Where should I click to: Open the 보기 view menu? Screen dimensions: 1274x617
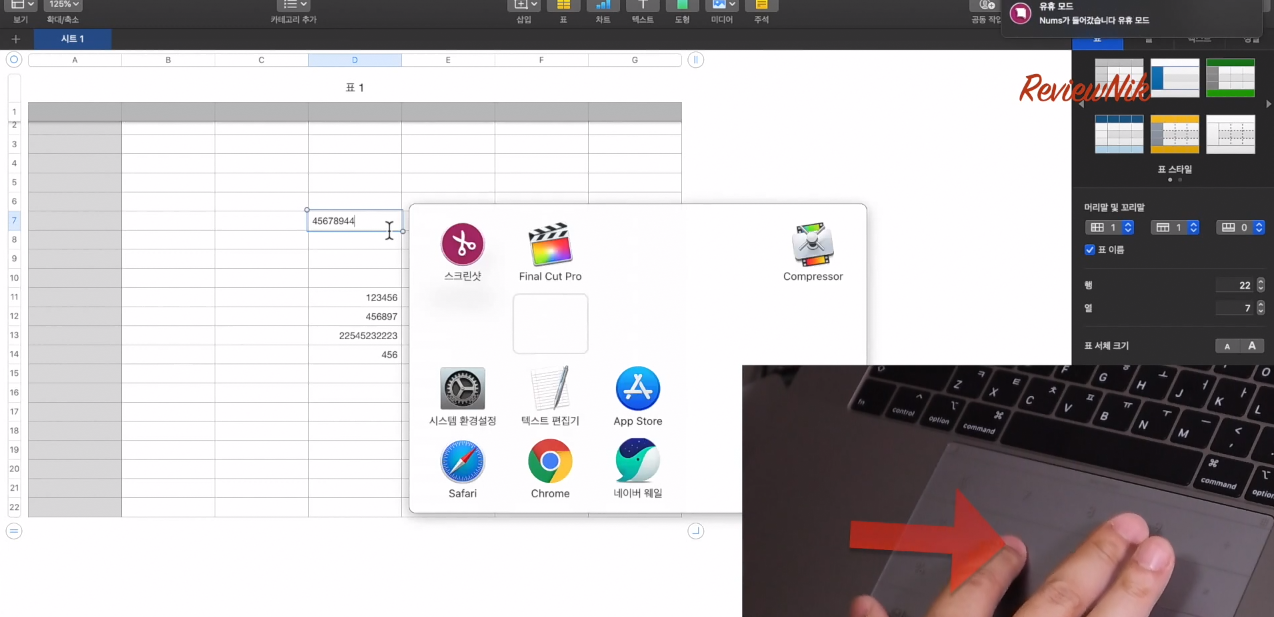click(x=21, y=6)
